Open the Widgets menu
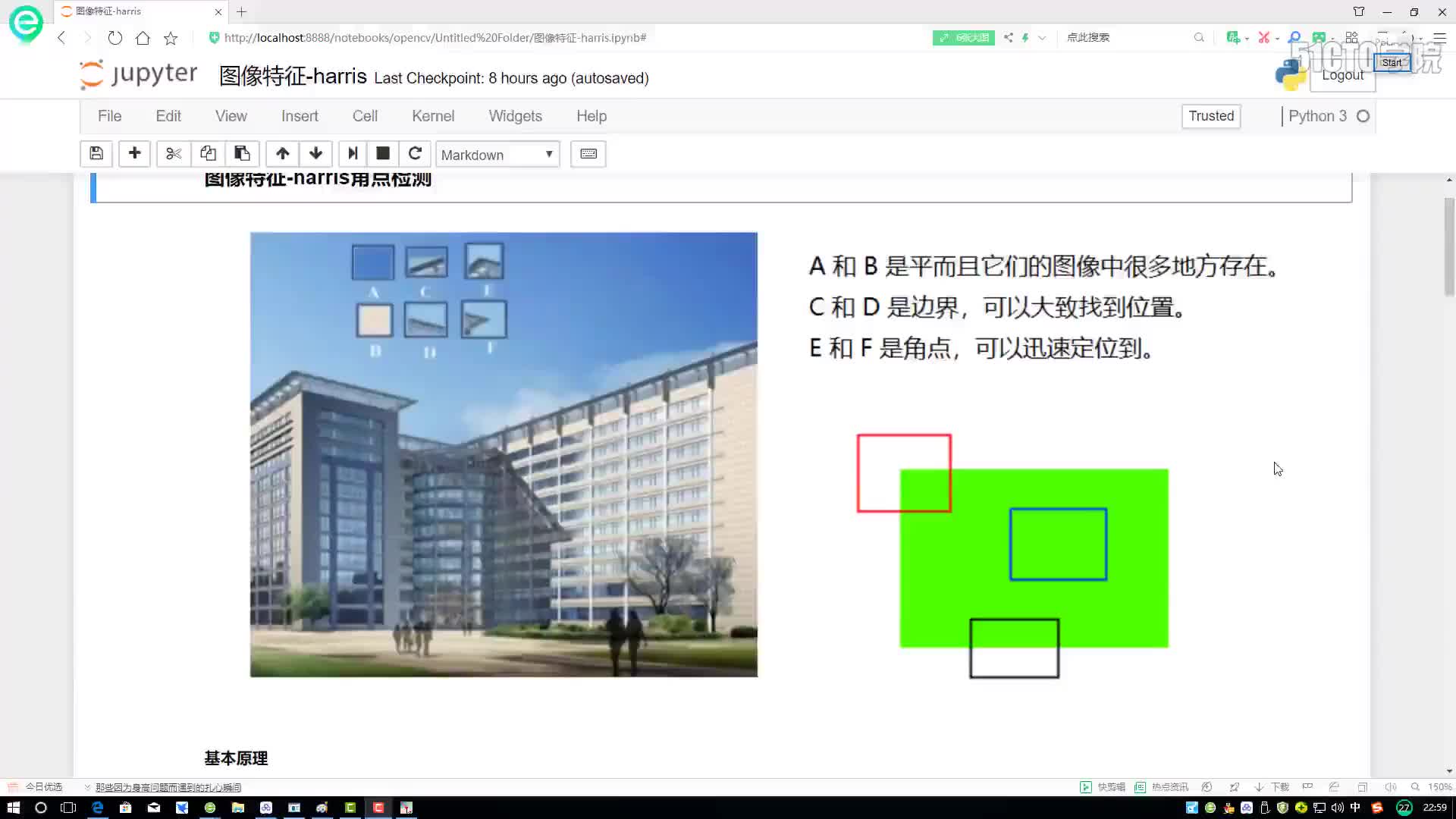 (x=515, y=116)
